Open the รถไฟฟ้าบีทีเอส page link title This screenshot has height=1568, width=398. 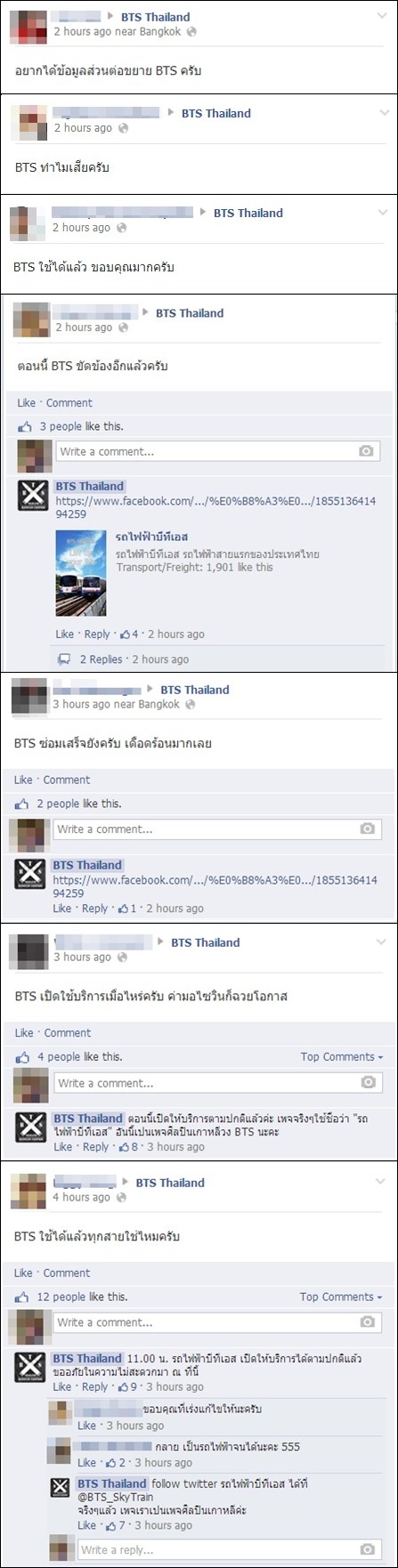pos(152,537)
